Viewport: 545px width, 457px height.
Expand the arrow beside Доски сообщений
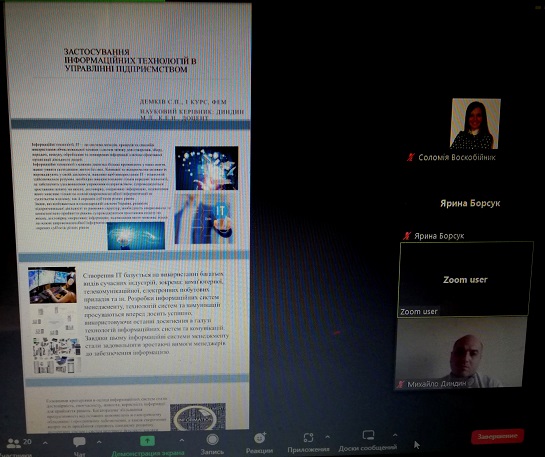point(395,435)
